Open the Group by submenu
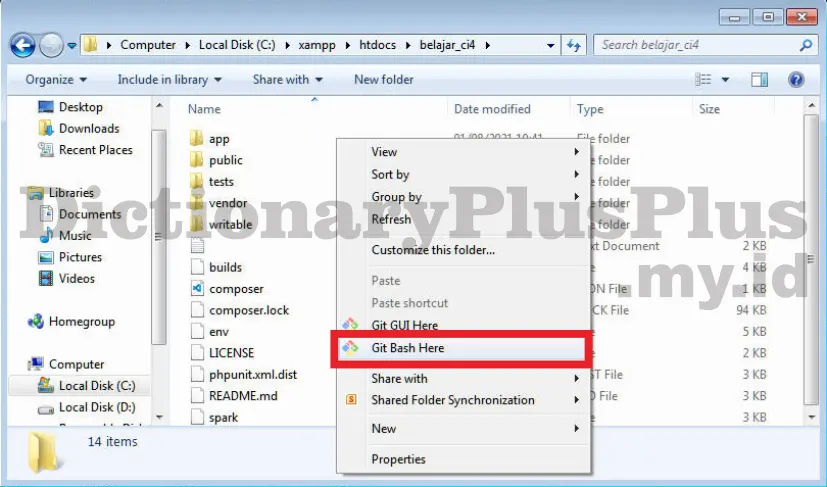This screenshot has width=827, height=487. pos(463,197)
